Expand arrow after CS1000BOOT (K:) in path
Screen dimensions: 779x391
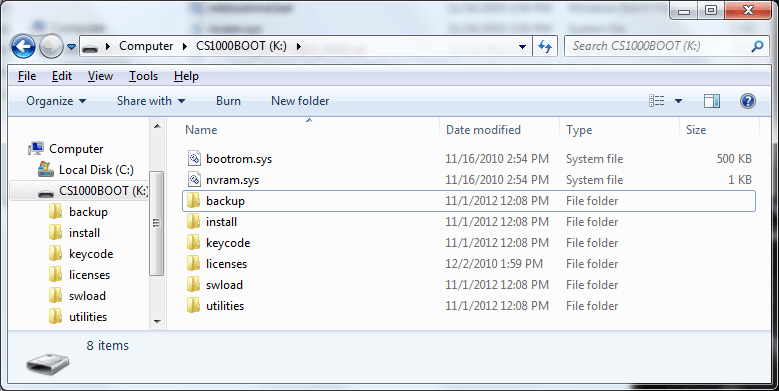click(x=299, y=47)
